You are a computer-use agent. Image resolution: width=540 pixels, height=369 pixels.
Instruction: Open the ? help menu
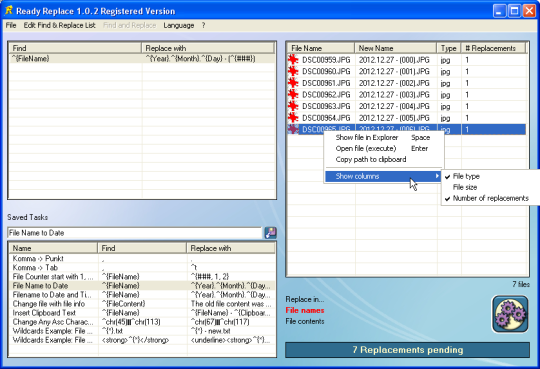(204, 25)
